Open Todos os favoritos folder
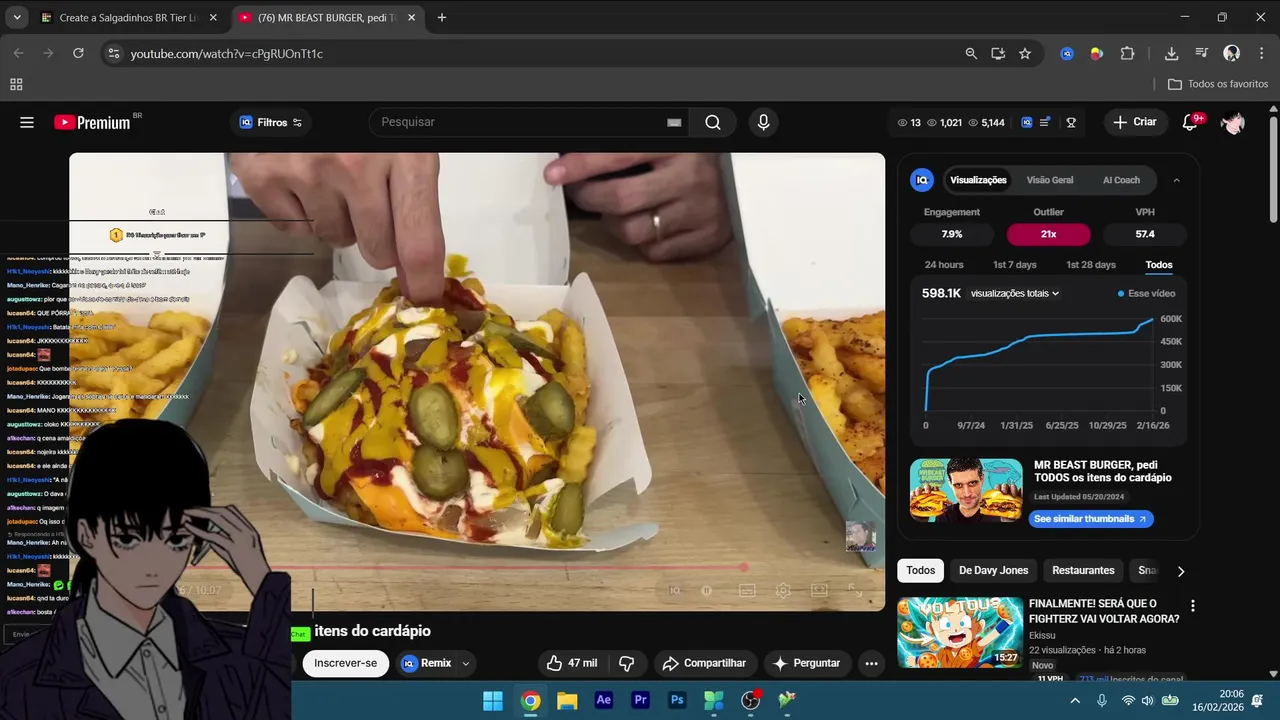1280x720 pixels. click(1218, 84)
